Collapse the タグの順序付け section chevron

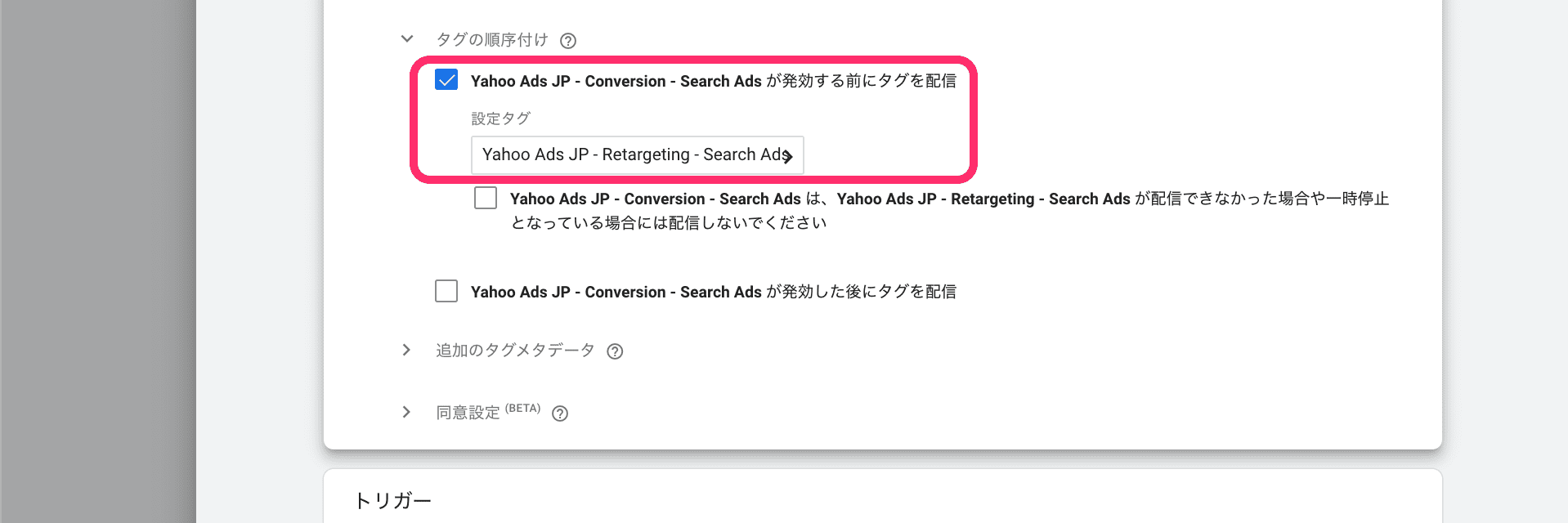click(x=407, y=39)
